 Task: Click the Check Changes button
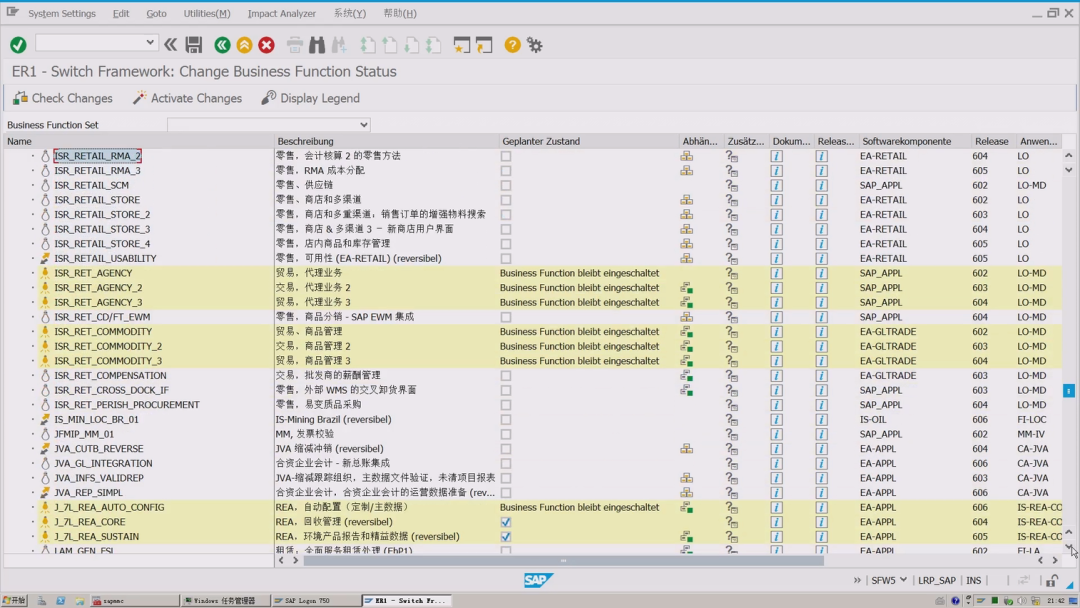[63, 98]
